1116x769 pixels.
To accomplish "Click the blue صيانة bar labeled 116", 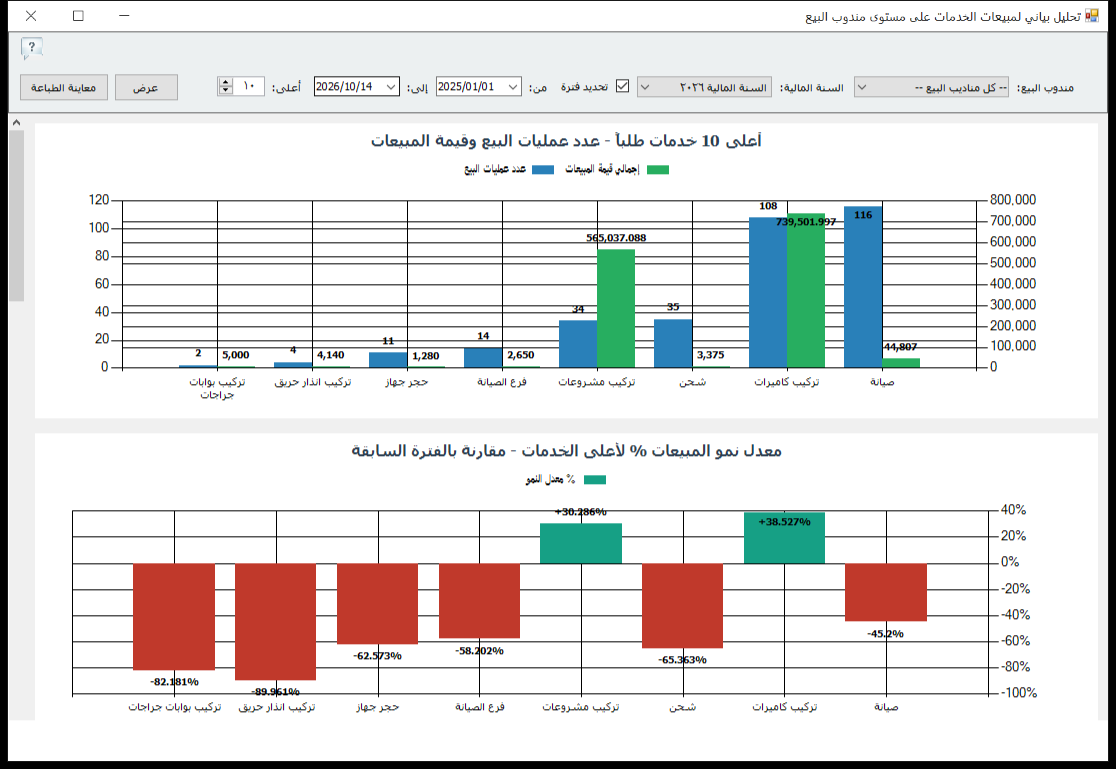I will [x=863, y=287].
